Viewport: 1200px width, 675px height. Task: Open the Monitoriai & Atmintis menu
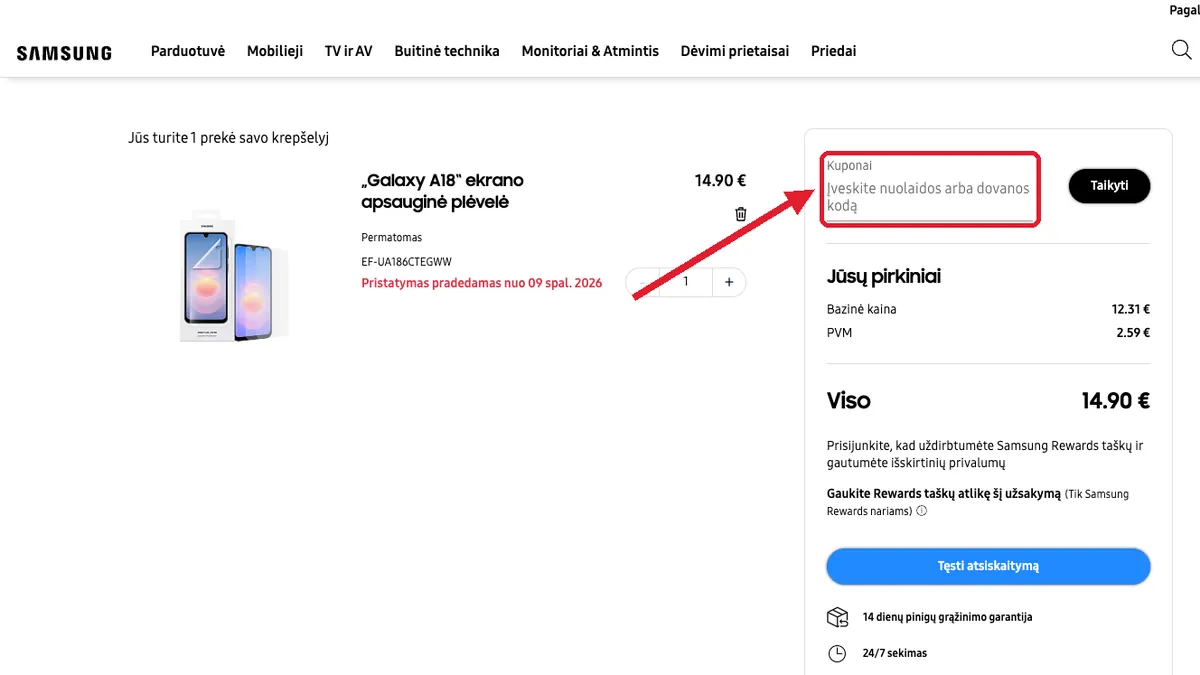point(590,51)
